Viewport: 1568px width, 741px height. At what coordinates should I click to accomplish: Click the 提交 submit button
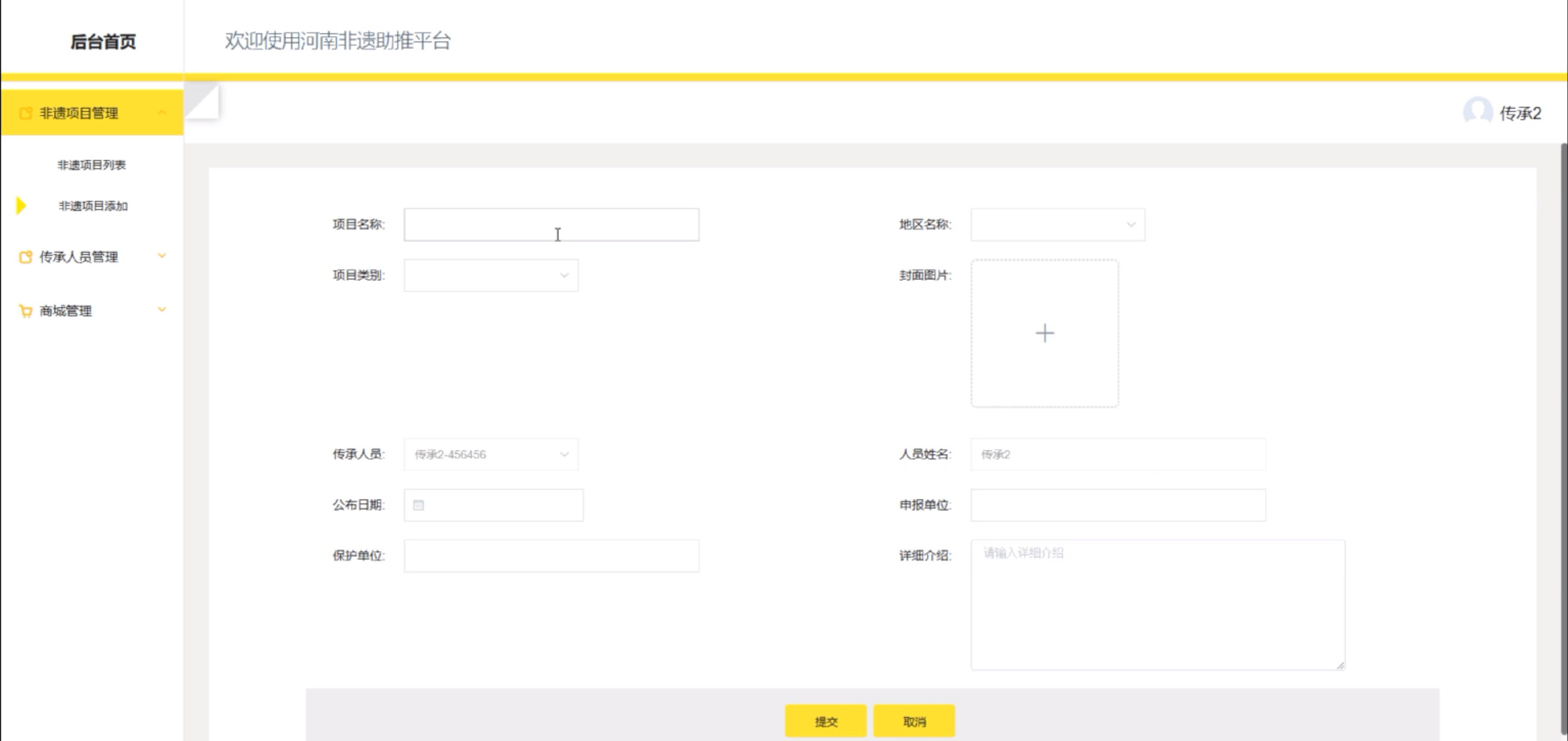pos(826,721)
